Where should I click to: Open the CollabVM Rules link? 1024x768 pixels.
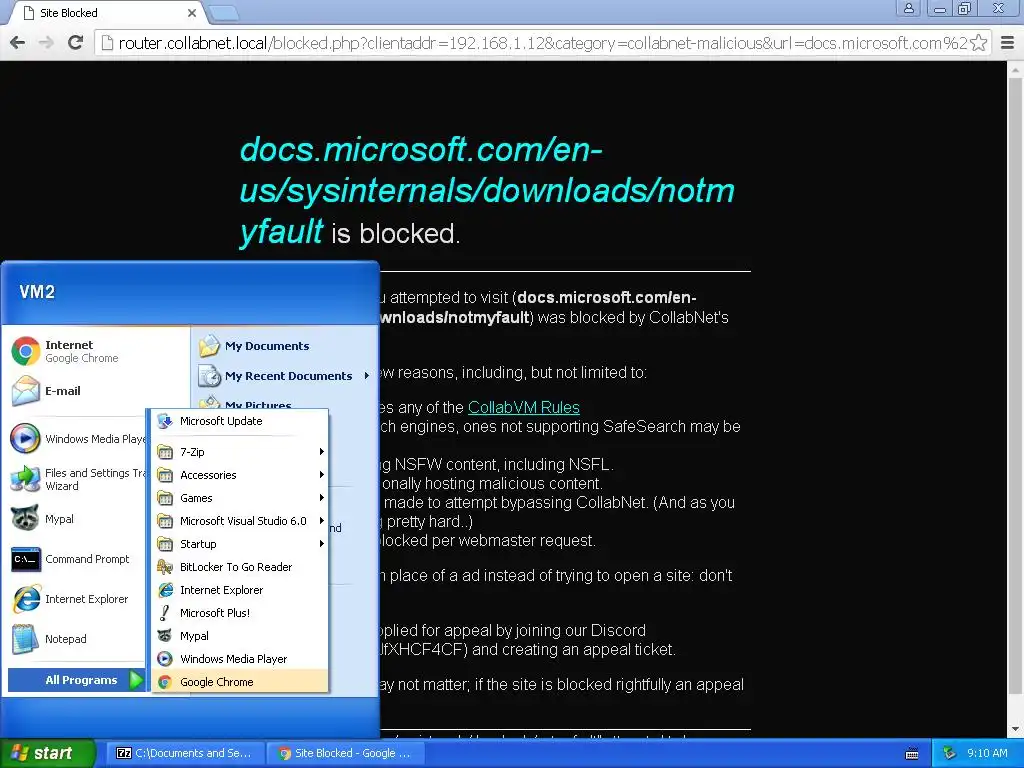click(x=524, y=408)
